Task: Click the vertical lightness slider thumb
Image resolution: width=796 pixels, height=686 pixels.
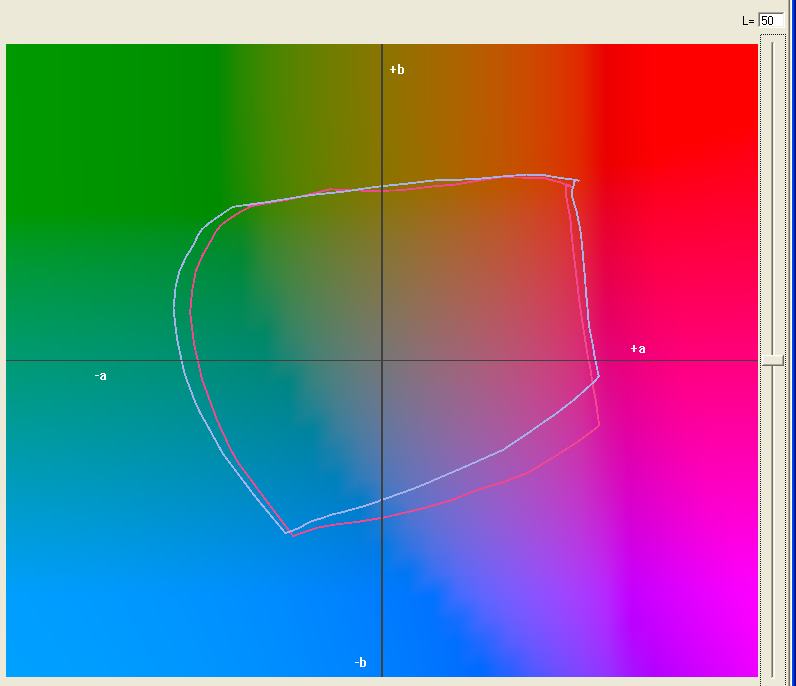Action: [x=772, y=360]
